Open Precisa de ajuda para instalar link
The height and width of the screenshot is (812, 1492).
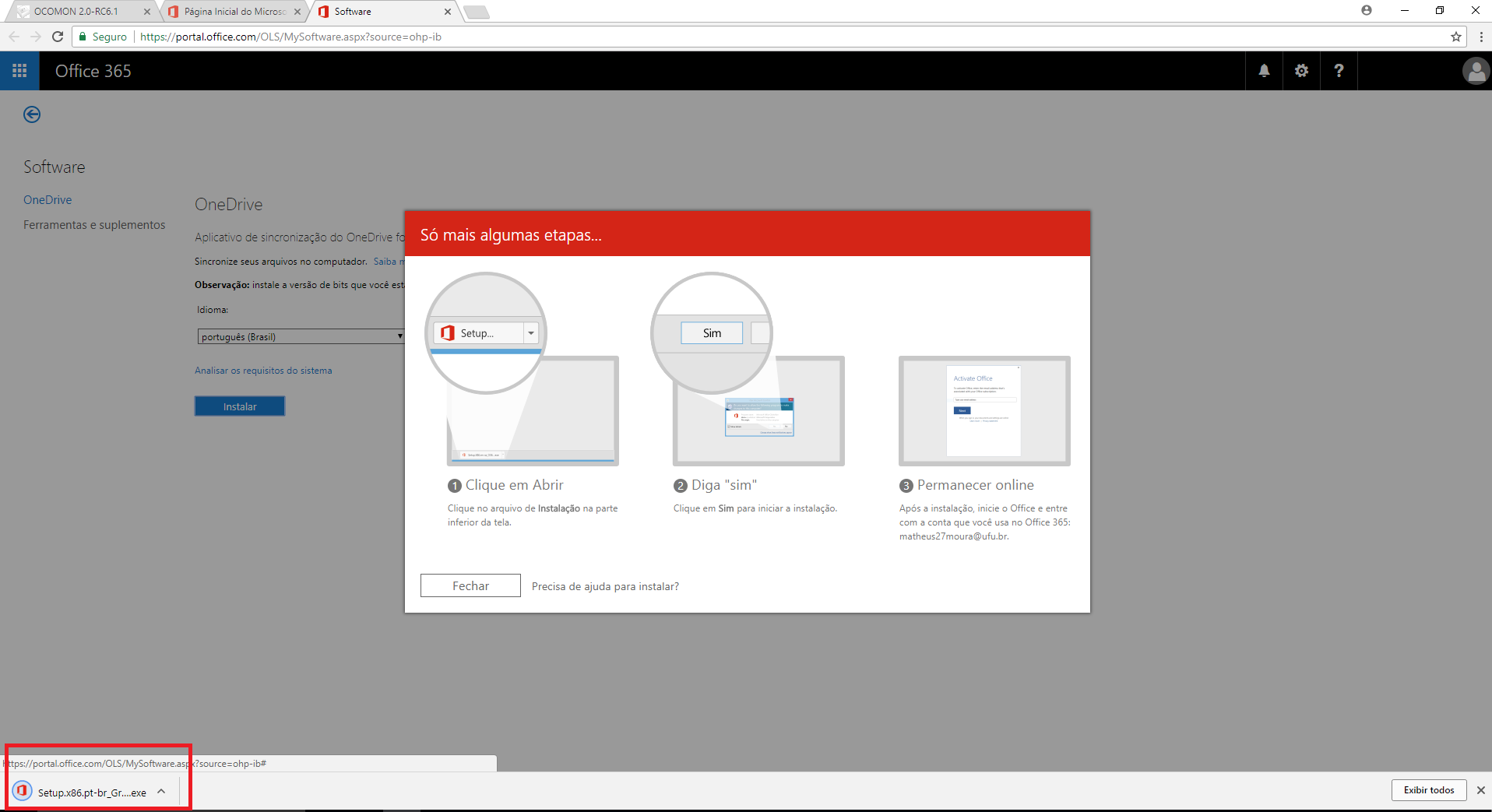coord(605,586)
